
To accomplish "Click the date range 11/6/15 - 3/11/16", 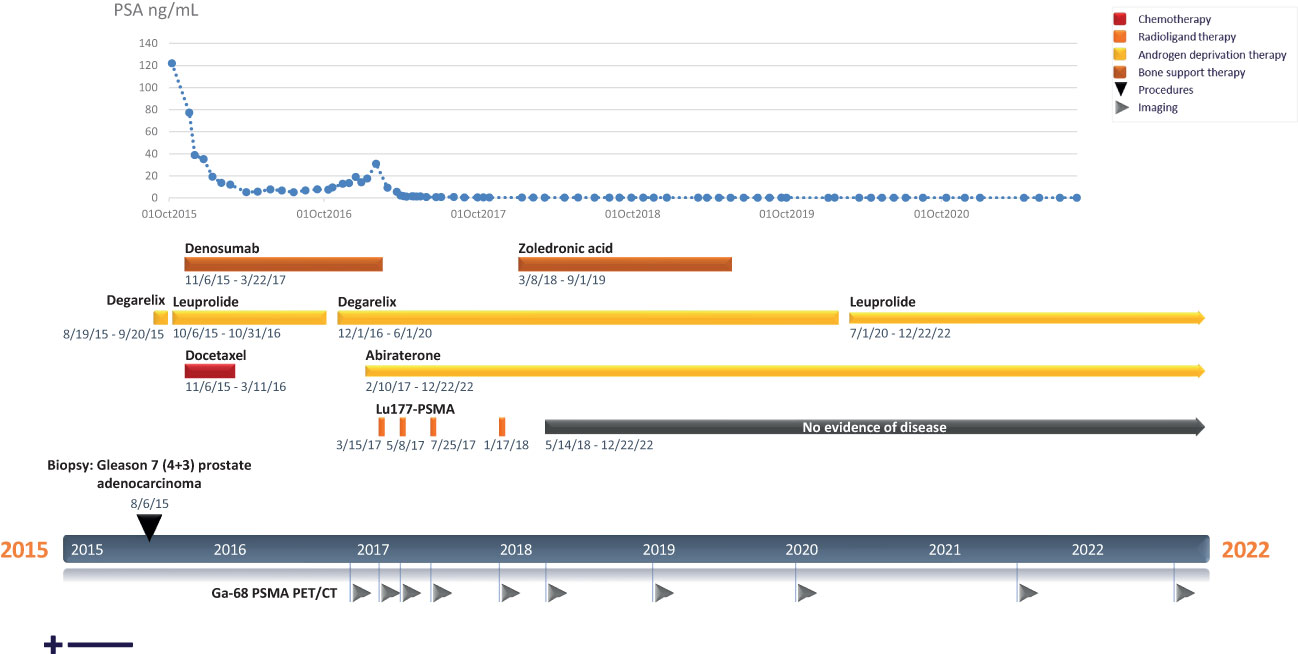I will coord(236,387).
